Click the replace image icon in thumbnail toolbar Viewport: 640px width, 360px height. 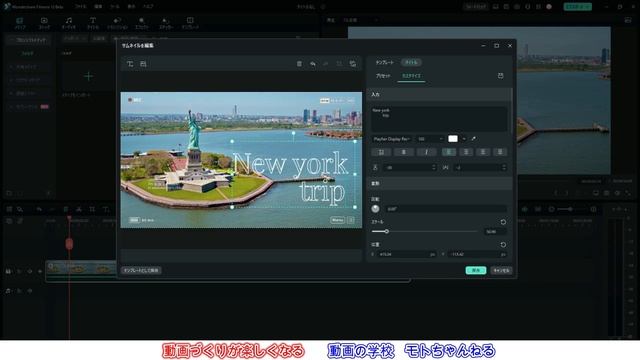[353, 64]
